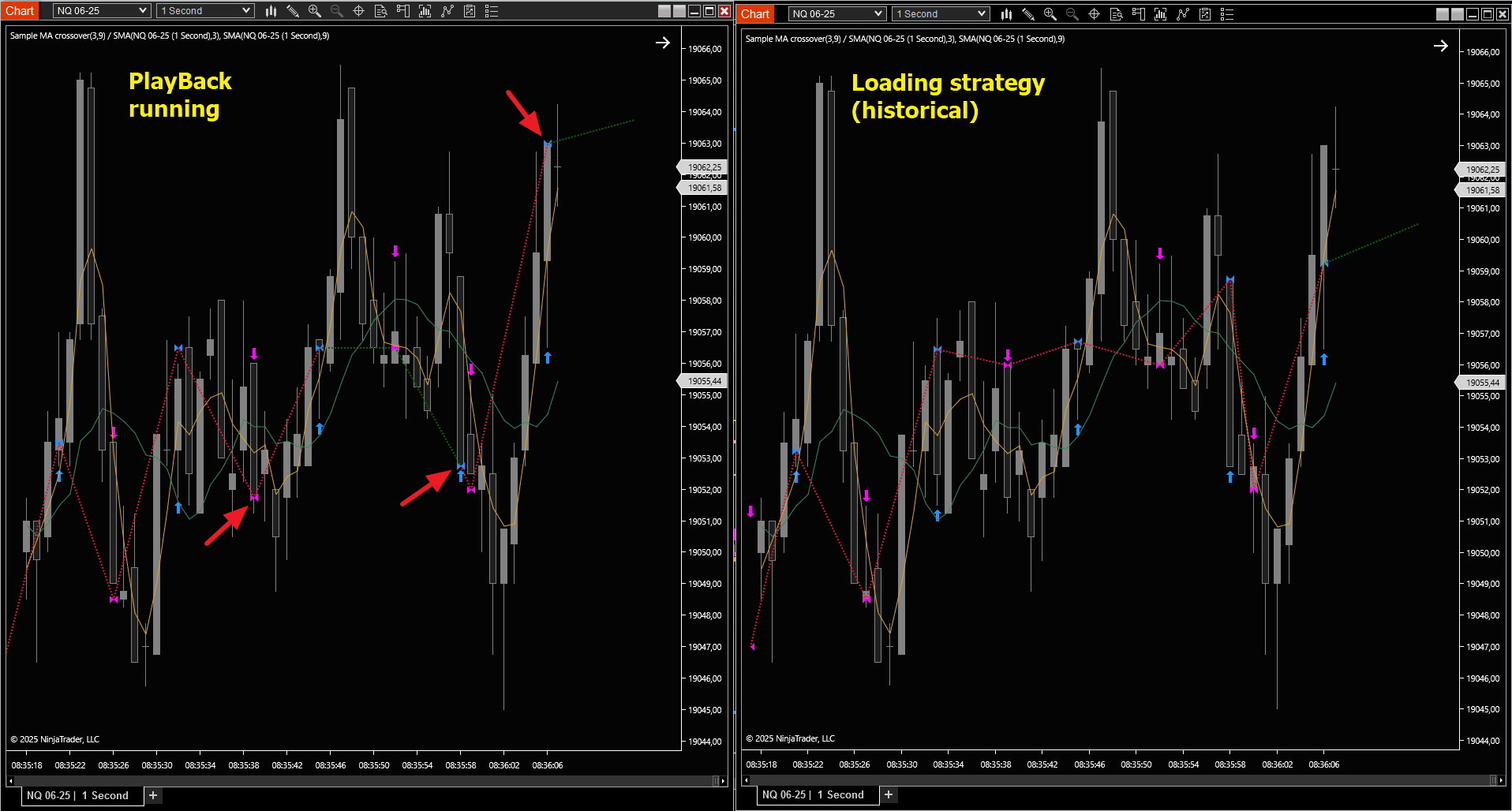Add a new tab in right chart window
1512x811 pixels.
pos(889,794)
